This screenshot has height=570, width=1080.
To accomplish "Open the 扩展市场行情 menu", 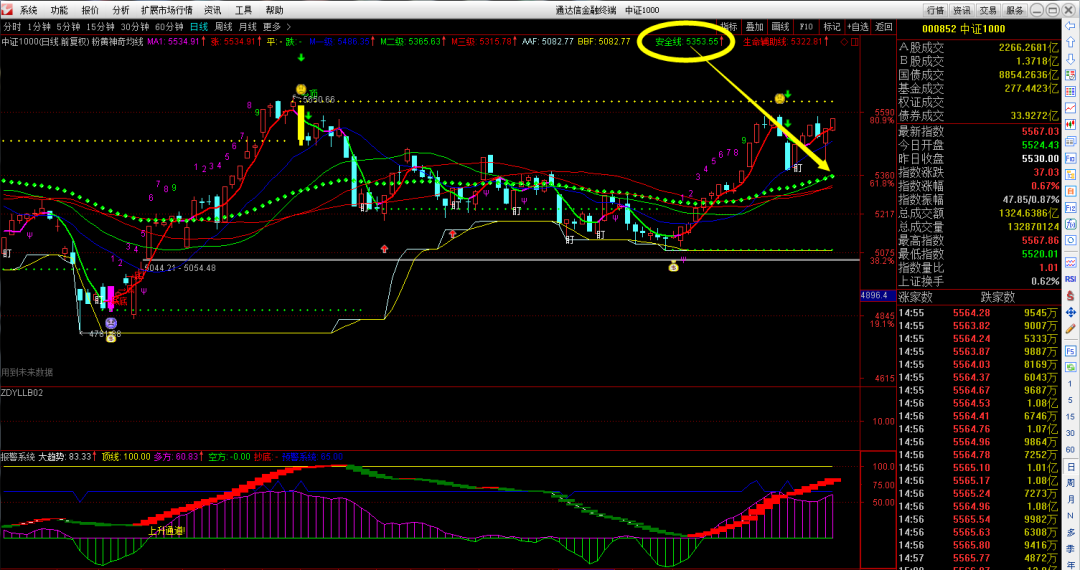I will tap(167, 10).
